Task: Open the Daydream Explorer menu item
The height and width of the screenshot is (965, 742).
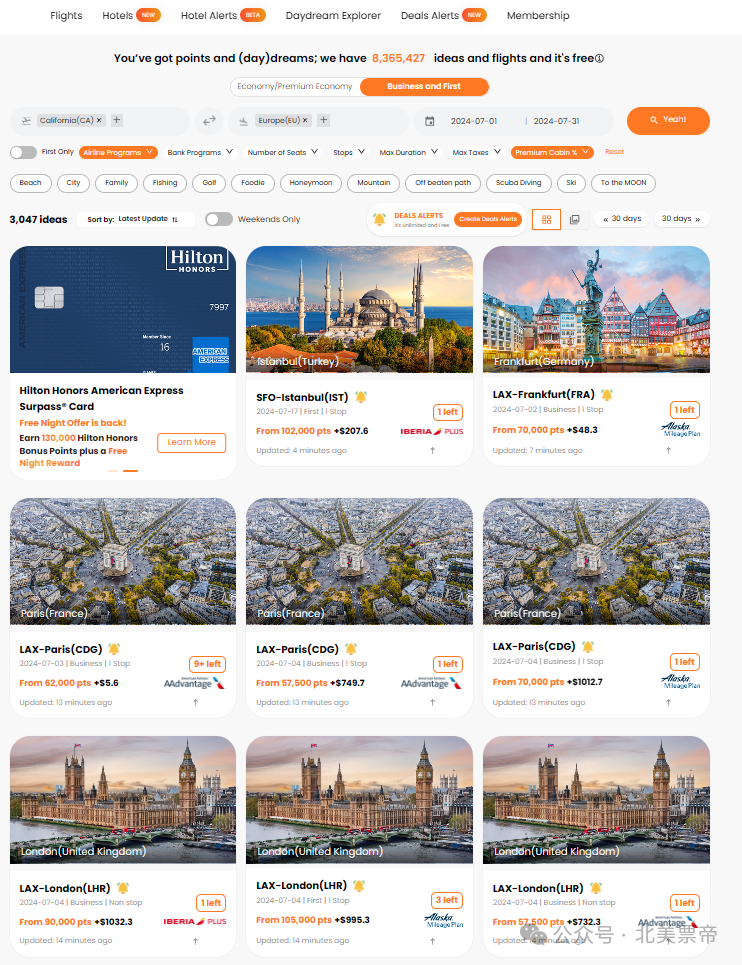Action: point(333,15)
